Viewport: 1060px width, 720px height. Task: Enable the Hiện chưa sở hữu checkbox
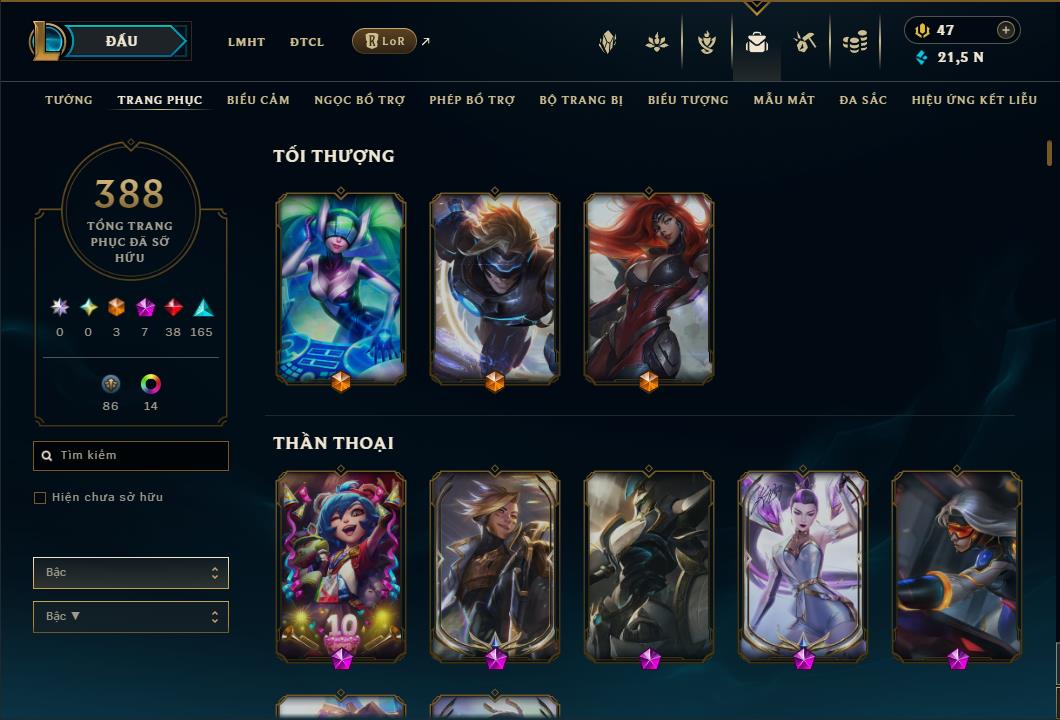[40, 498]
